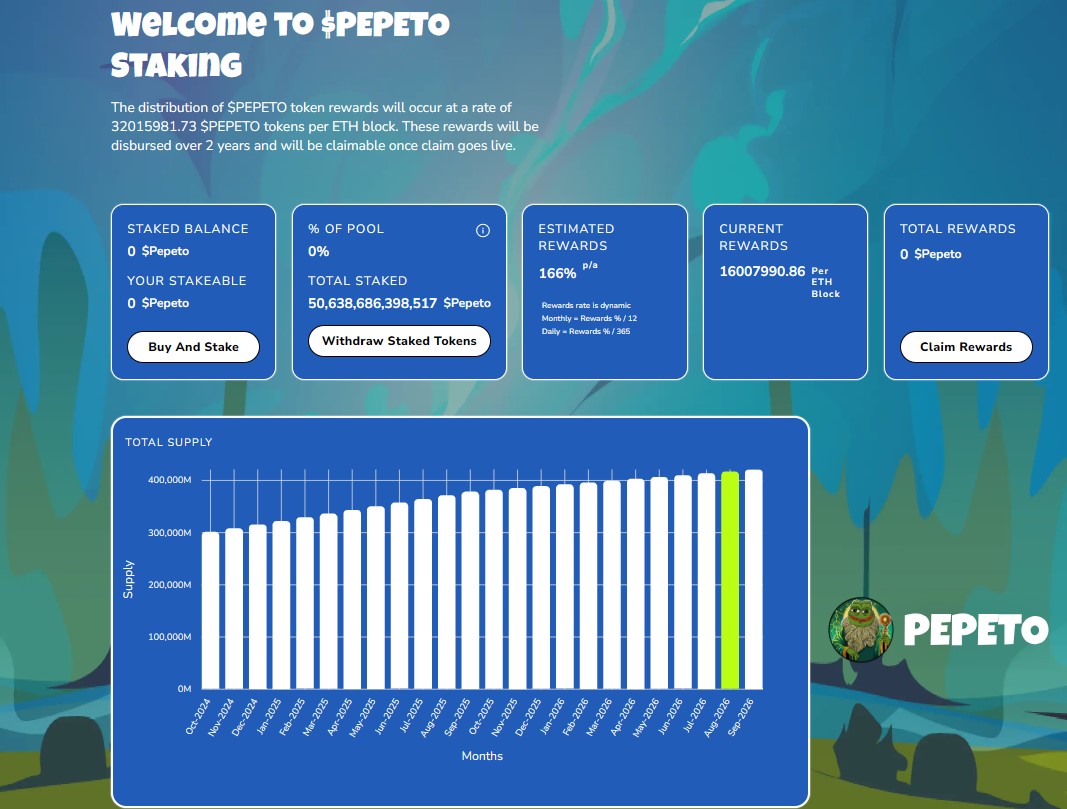This screenshot has height=809, width=1067.
Task: Click the Pepeto frog wizard logo
Action: coord(861,630)
